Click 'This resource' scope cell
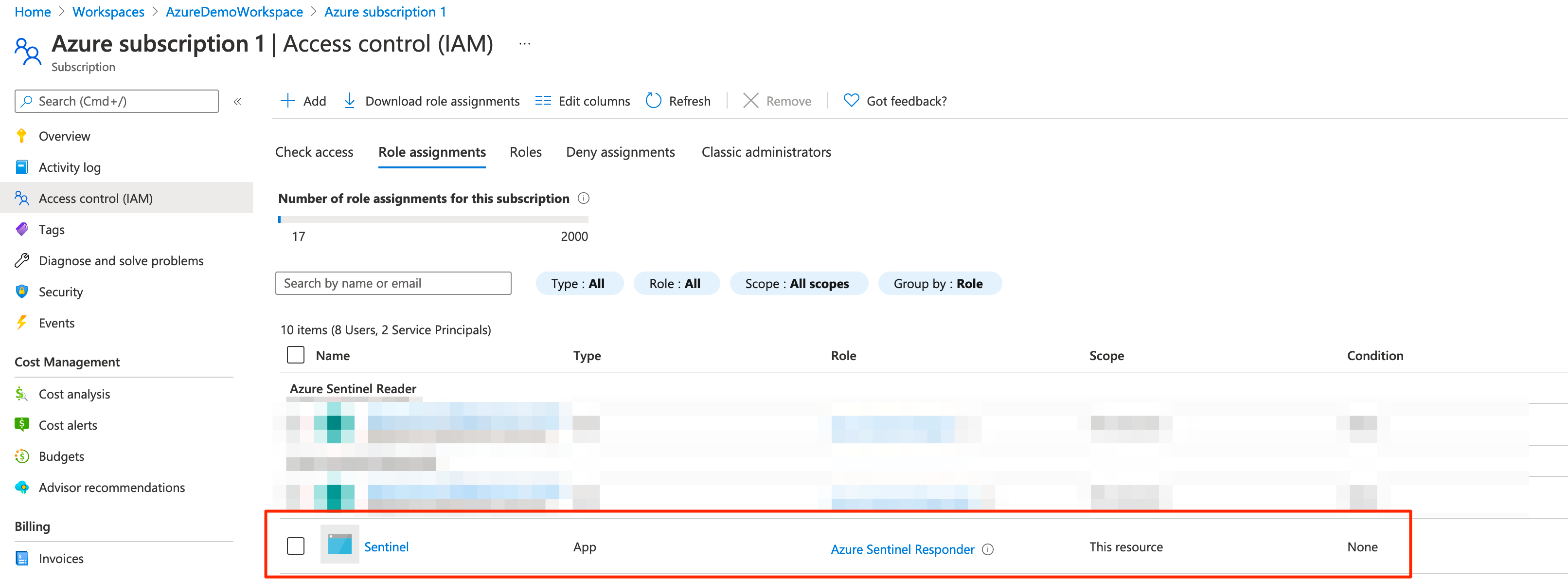 click(x=1126, y=546)
